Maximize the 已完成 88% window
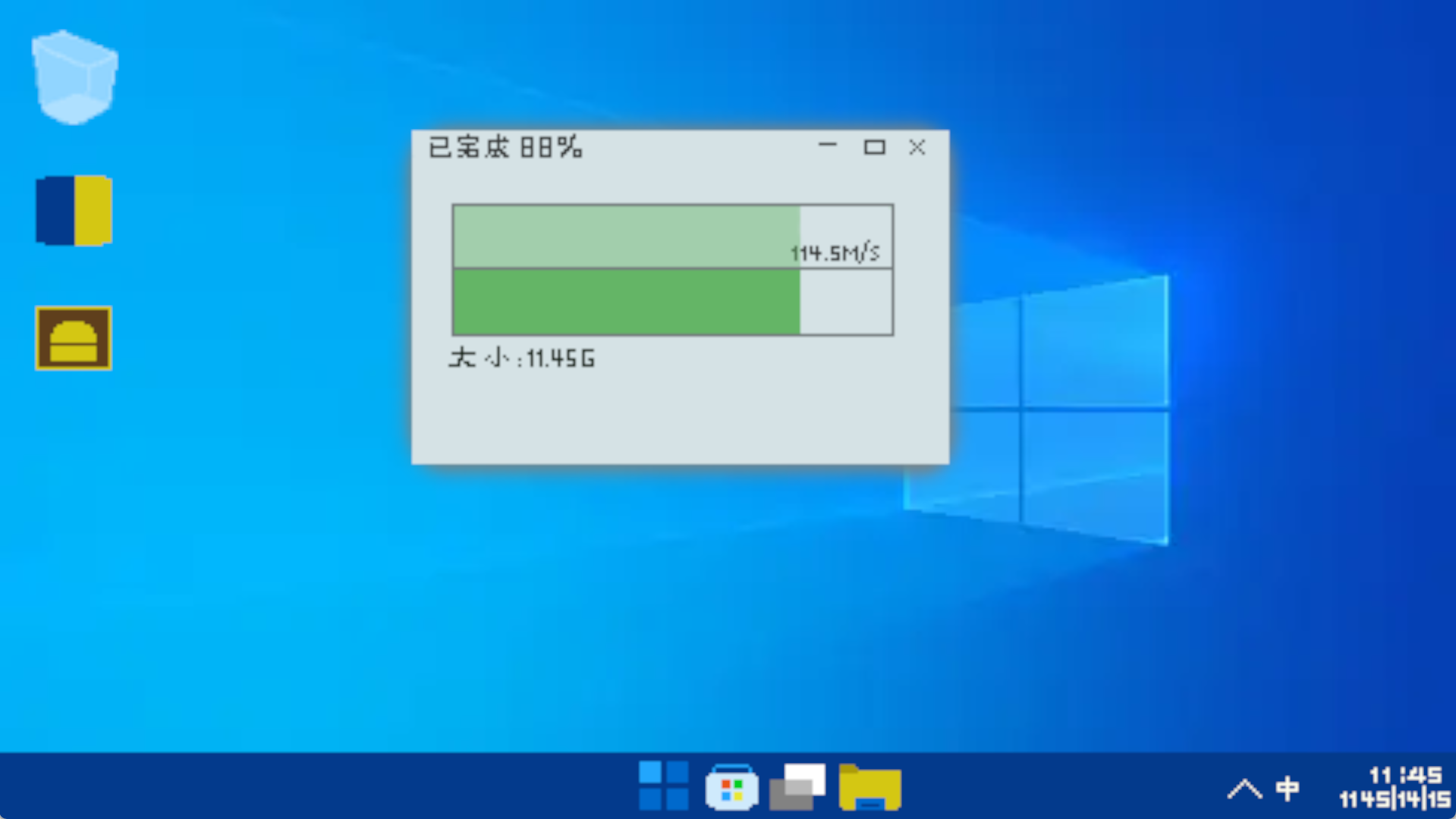 click(x=876, y=149)
